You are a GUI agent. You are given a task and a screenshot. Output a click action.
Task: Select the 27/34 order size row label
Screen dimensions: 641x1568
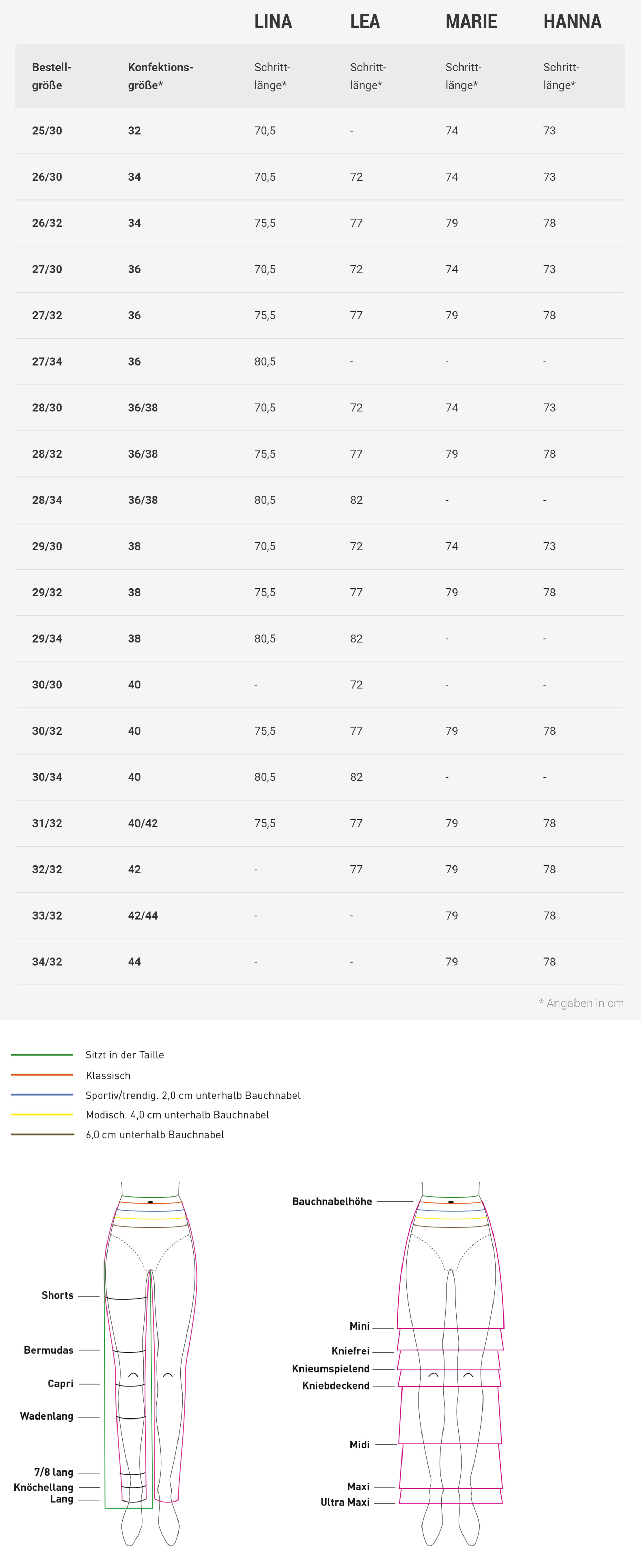tap(47, 361)
